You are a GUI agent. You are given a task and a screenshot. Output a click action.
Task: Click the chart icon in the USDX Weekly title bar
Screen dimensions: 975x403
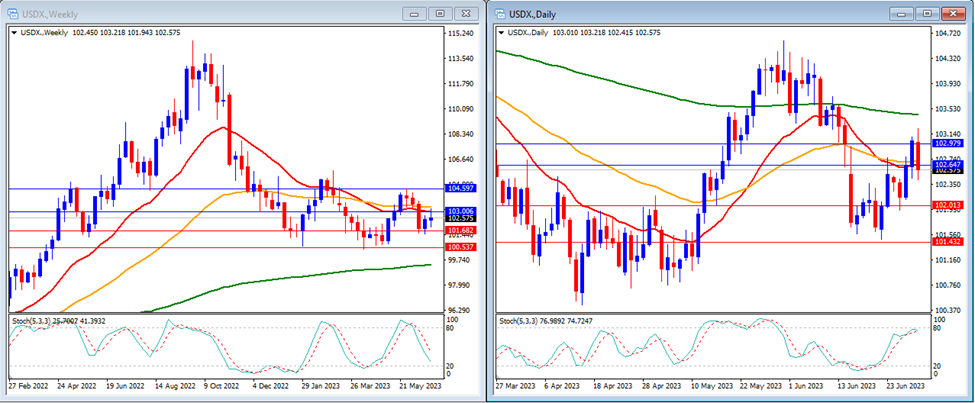13,13
